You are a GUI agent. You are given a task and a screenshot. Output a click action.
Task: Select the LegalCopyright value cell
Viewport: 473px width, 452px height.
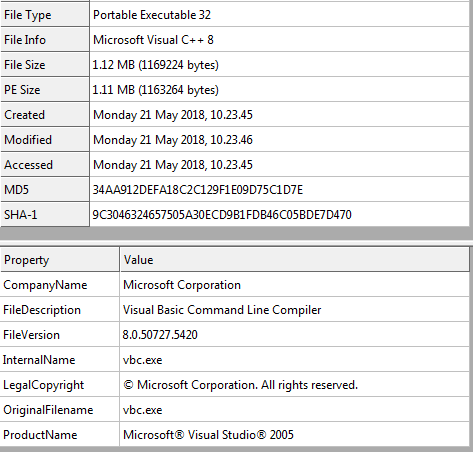click(294, 385)
